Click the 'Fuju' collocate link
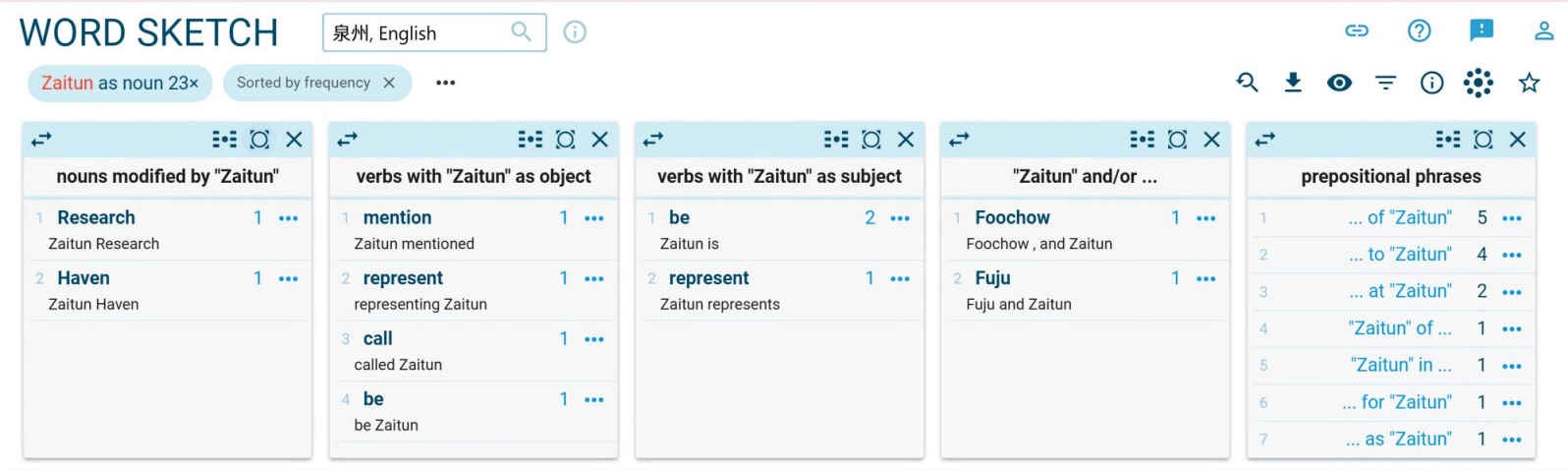 (992, 278)
